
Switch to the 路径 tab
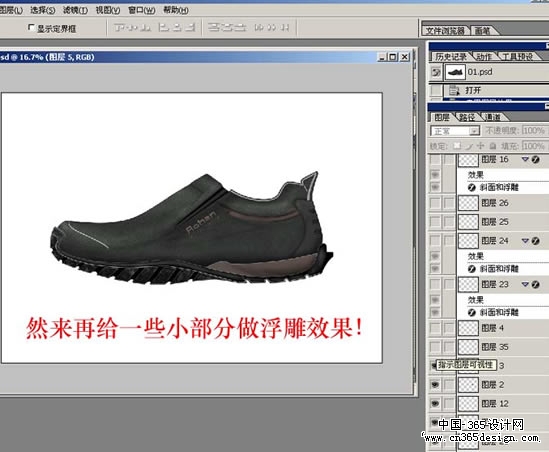[467, 117]
